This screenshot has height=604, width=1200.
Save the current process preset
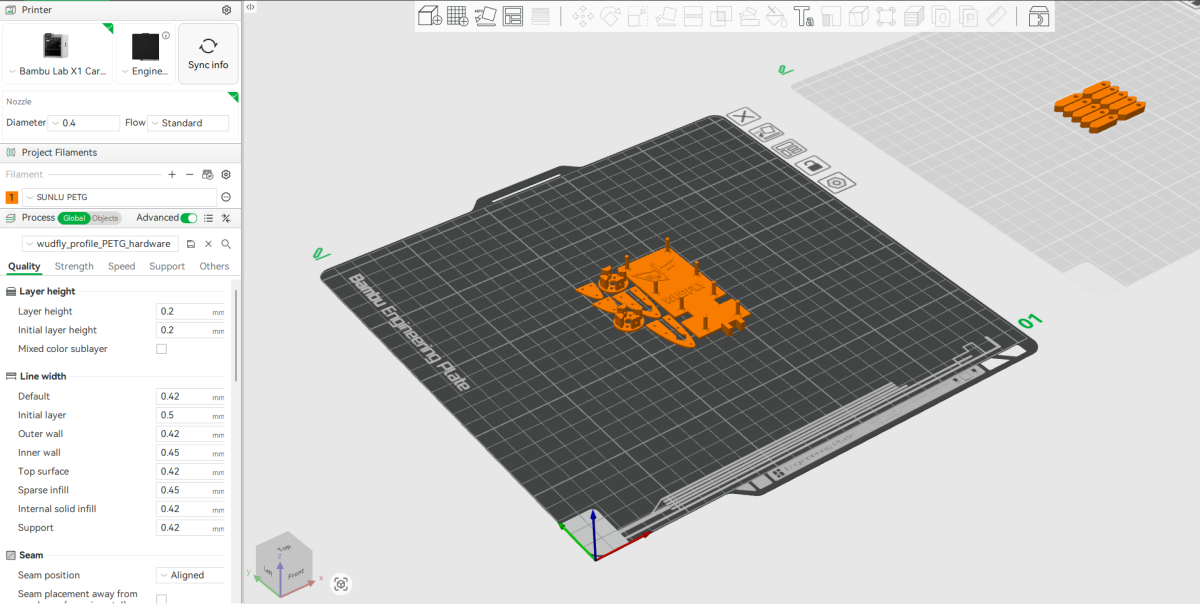(x=191, y=244)
